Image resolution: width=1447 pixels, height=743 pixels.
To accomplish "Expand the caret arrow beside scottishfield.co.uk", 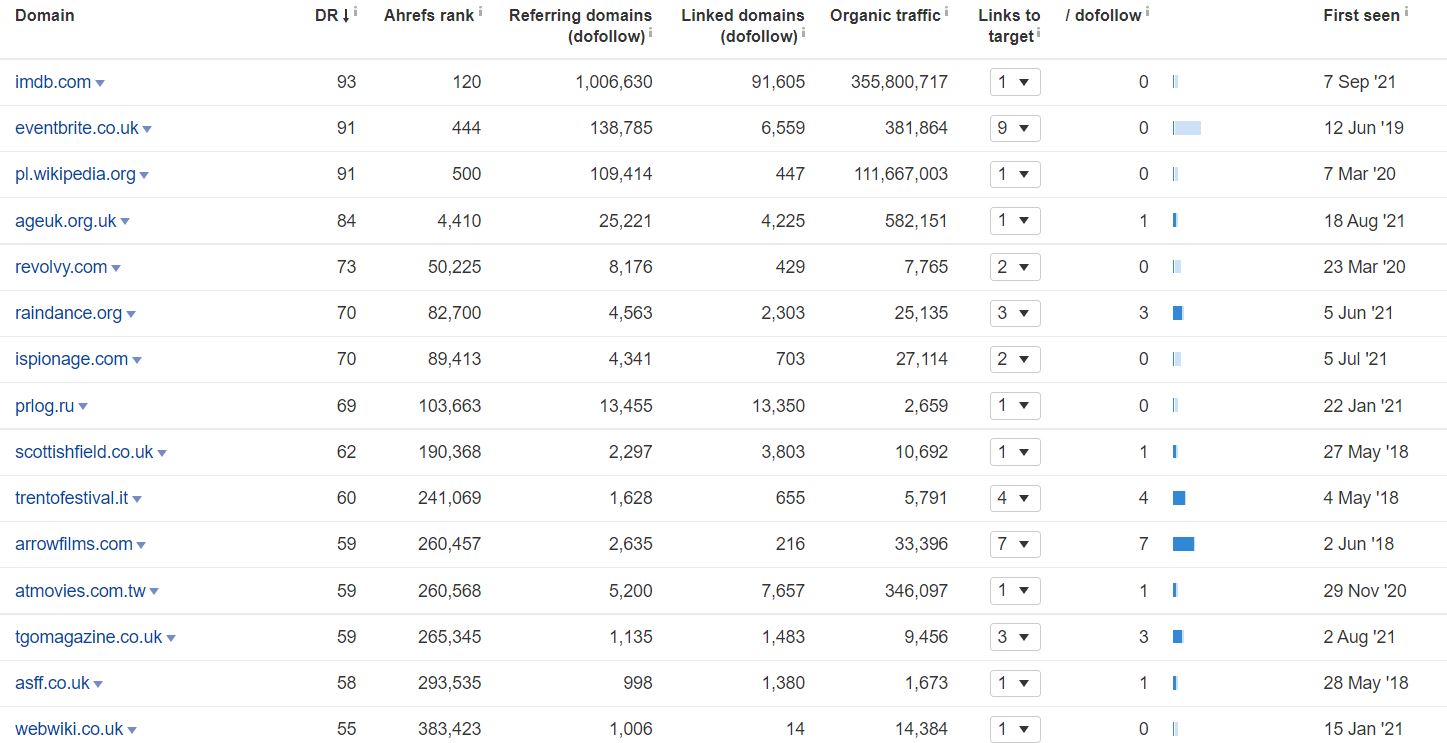I will [x=162, y=454].
